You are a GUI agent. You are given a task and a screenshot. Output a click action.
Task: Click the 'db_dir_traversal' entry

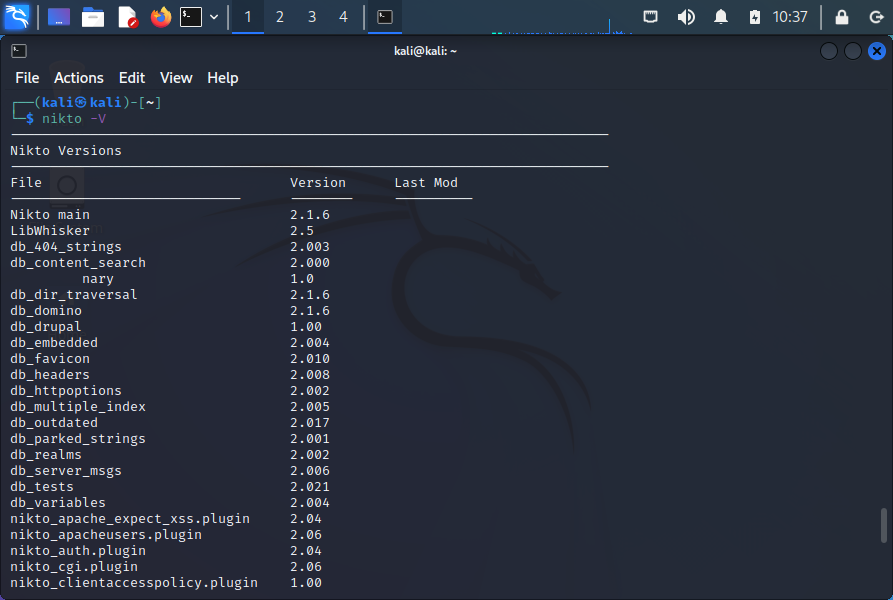74,294
